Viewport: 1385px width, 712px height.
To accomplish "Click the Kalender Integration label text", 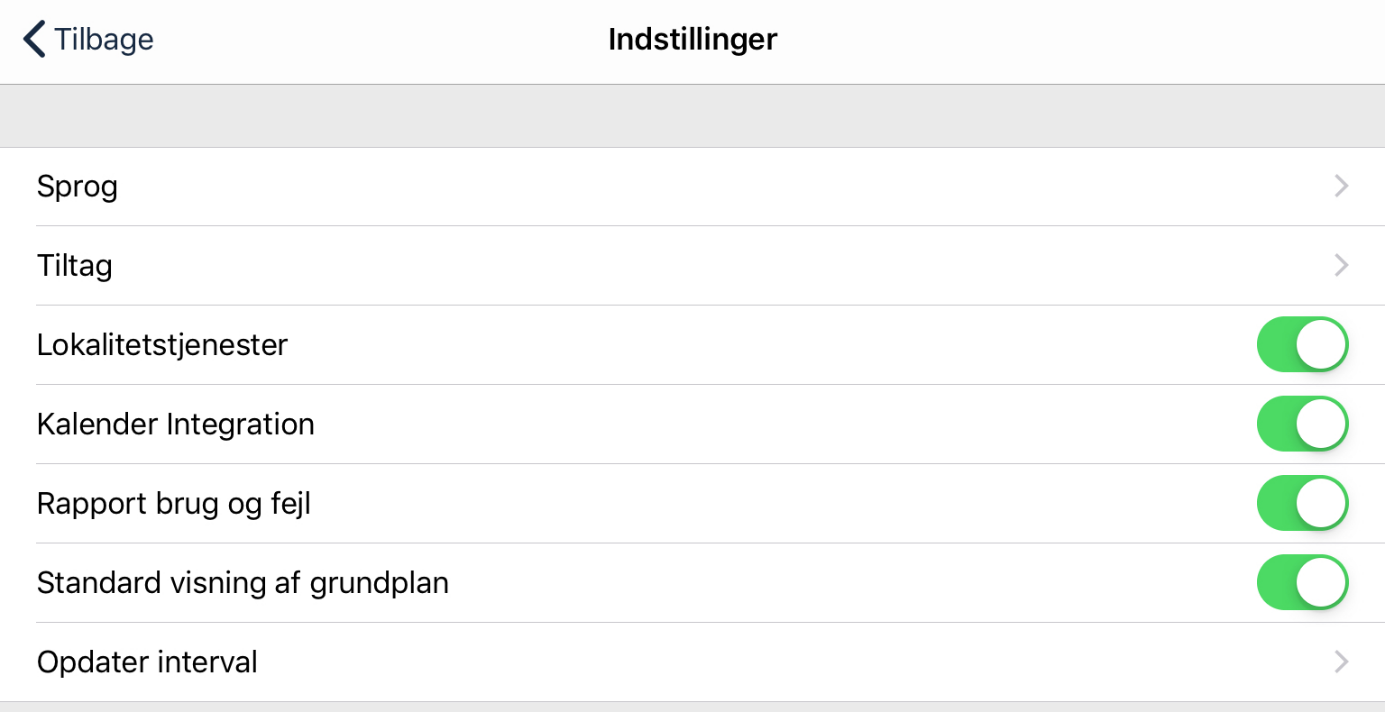I will [175, 425].
